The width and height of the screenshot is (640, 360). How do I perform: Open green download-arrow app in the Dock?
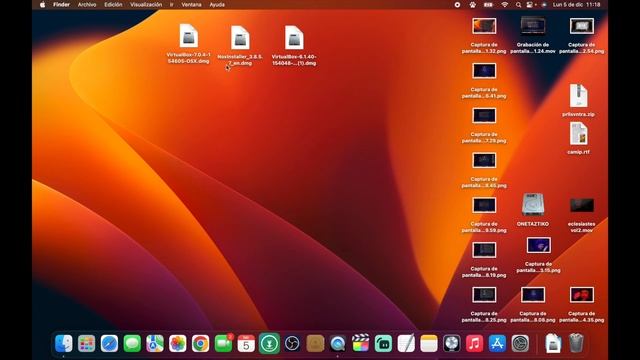(269, 344)
